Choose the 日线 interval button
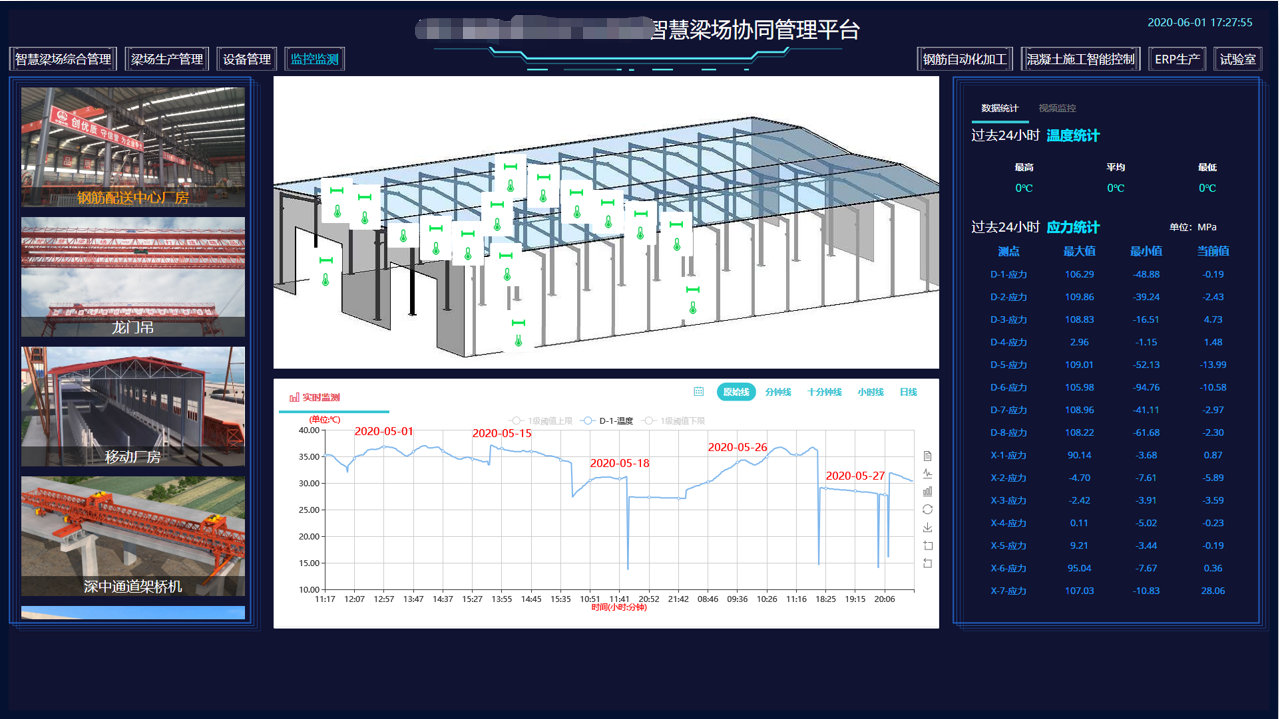Screen dimensions: 1279x719 (908, 392)
